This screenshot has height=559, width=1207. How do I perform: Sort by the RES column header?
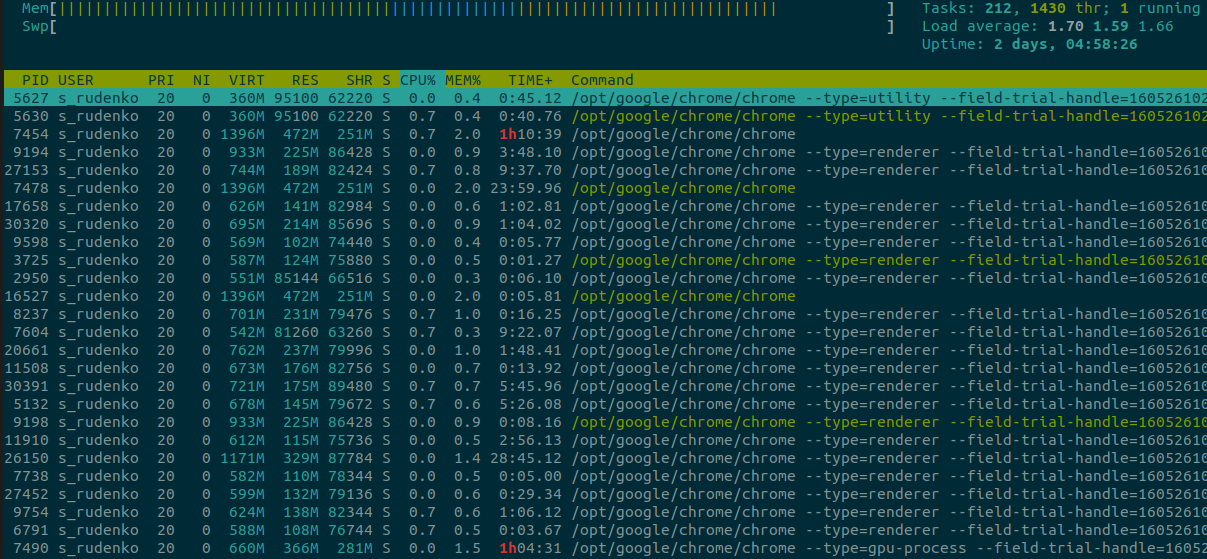point(305,80)
